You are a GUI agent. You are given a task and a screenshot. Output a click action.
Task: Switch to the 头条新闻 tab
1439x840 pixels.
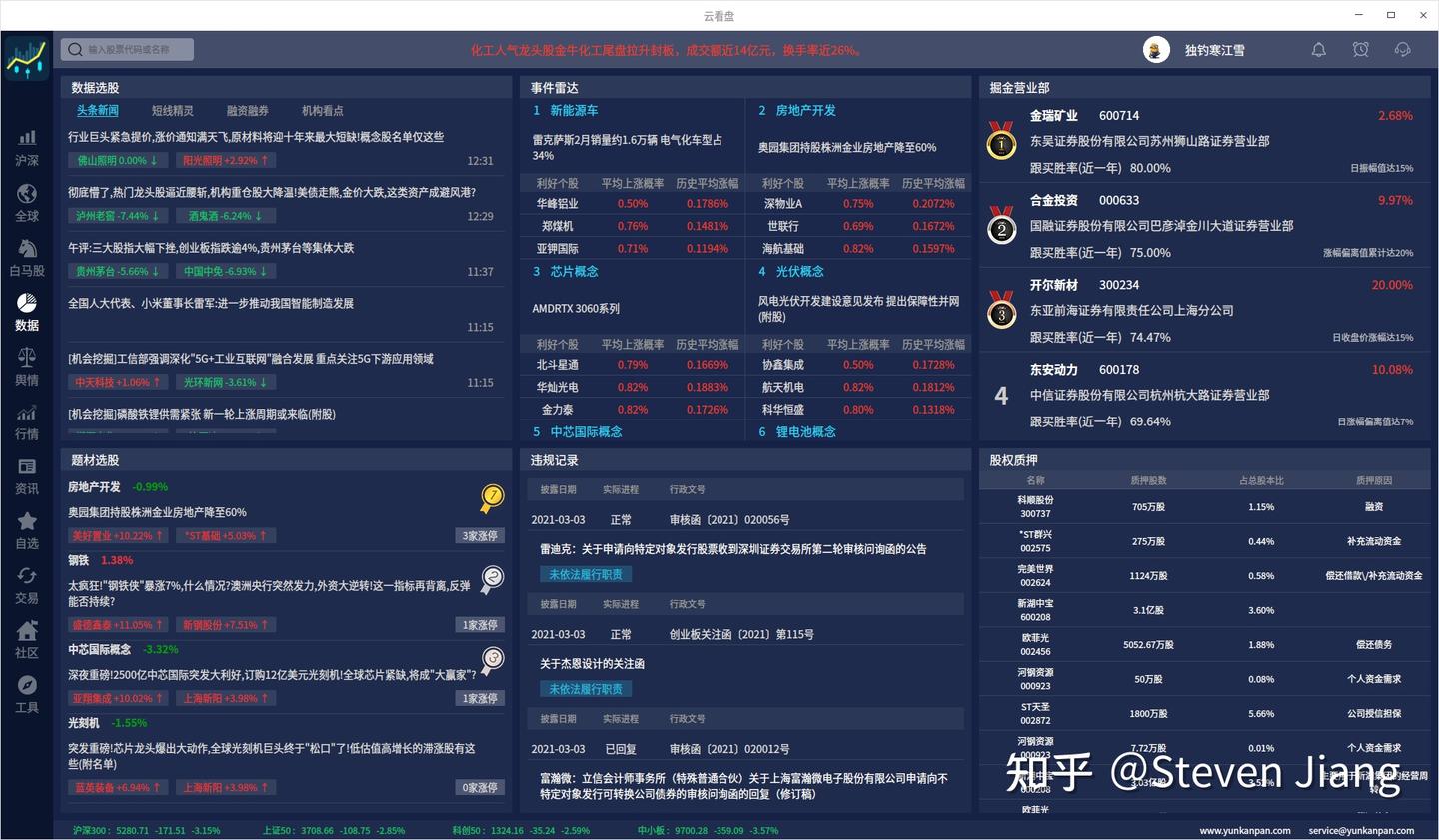click(x=97, y=111)
